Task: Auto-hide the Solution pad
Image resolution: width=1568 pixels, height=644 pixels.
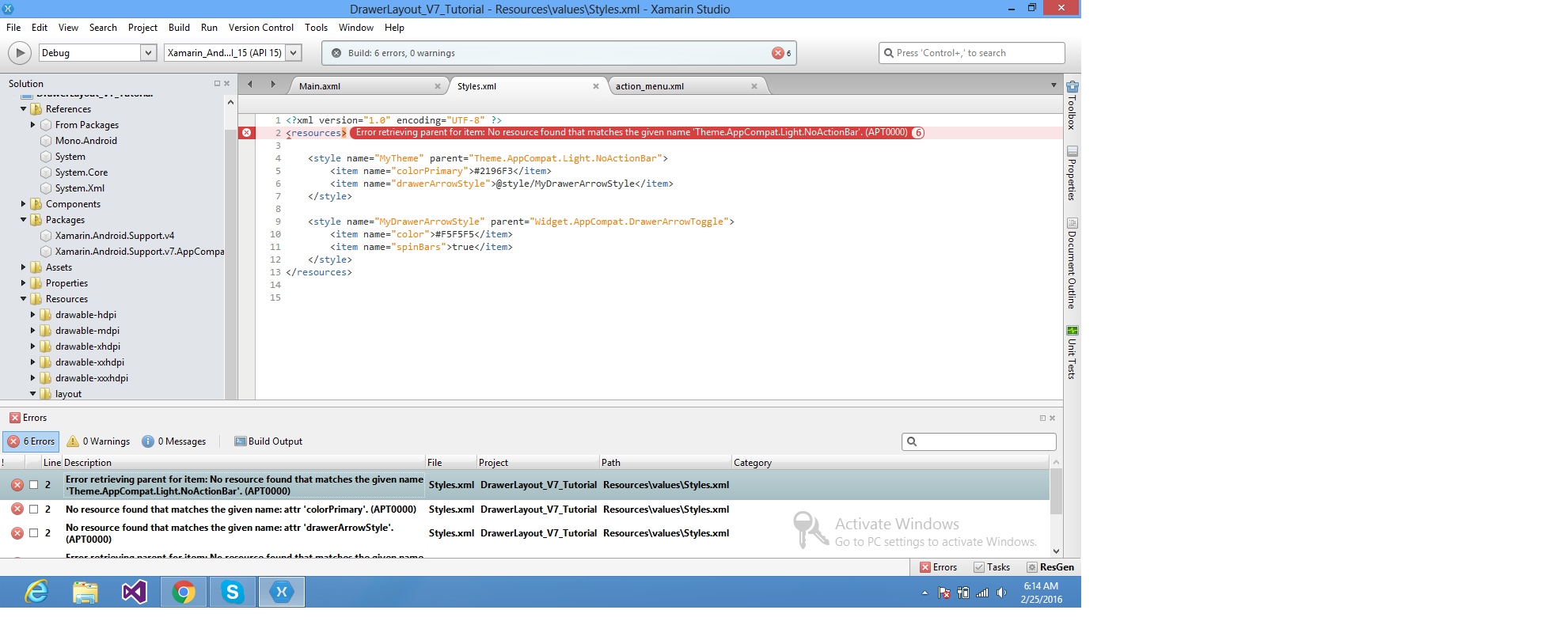Action: 217,83
